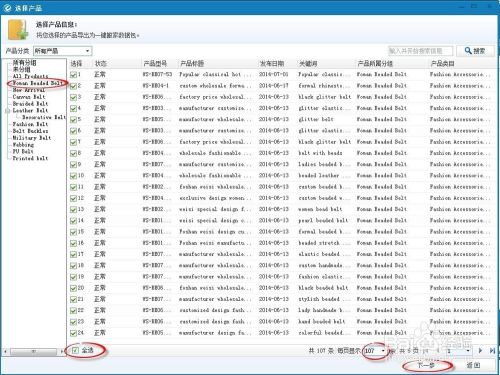
Task: Select Woman Beaded Belt group
Action: 37,83
